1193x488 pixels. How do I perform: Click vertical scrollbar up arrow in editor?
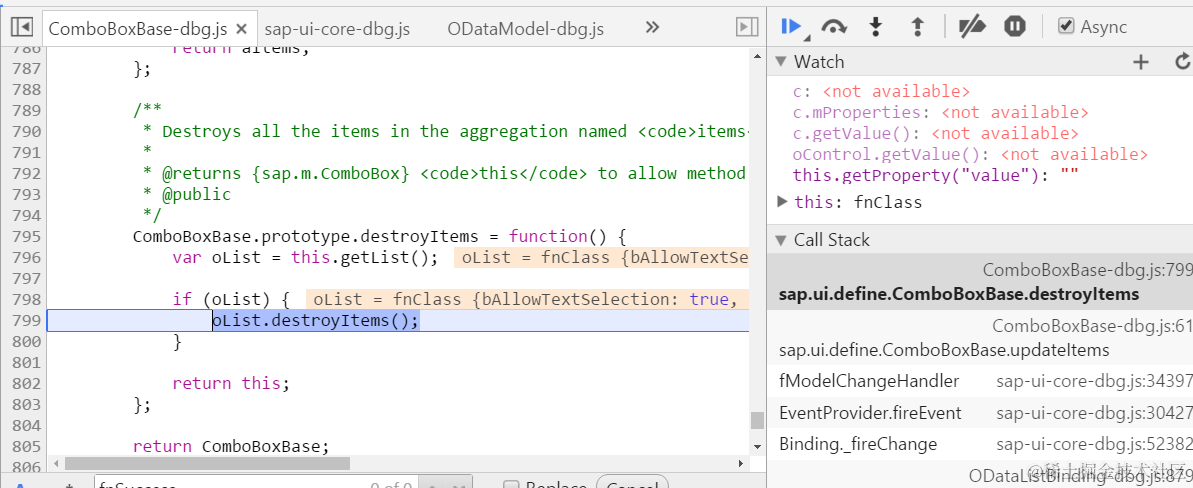[x=756, y=56]
